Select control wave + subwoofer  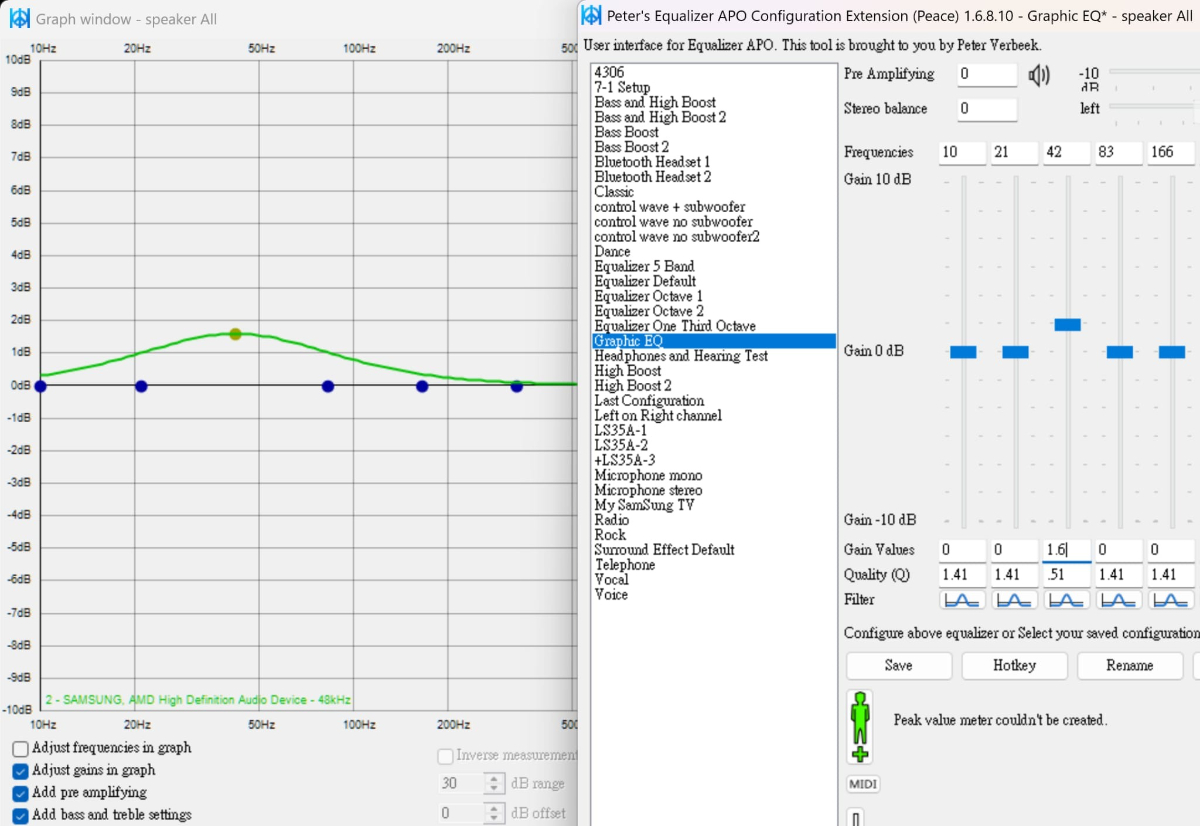tap(669, 207)
